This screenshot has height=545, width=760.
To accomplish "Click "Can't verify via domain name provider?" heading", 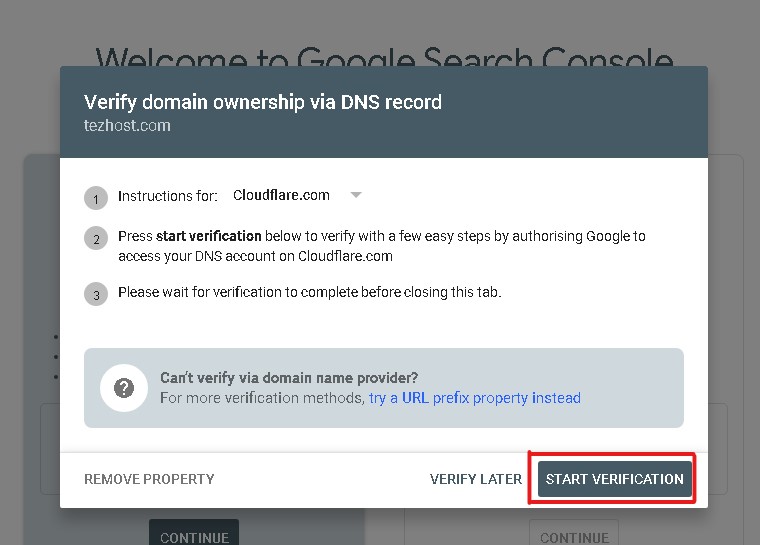I will [x=289, y=378].
